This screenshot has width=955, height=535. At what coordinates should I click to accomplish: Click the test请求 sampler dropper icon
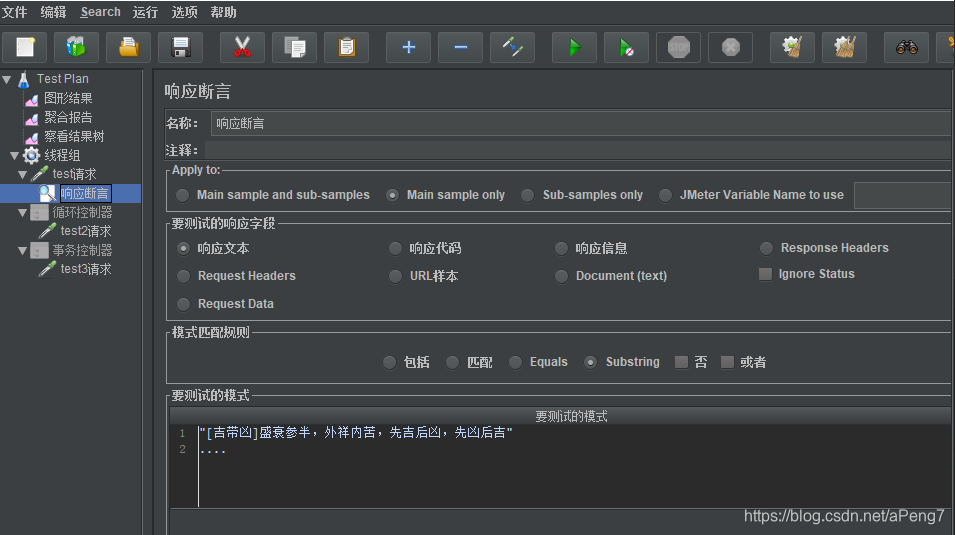[40, 174]
